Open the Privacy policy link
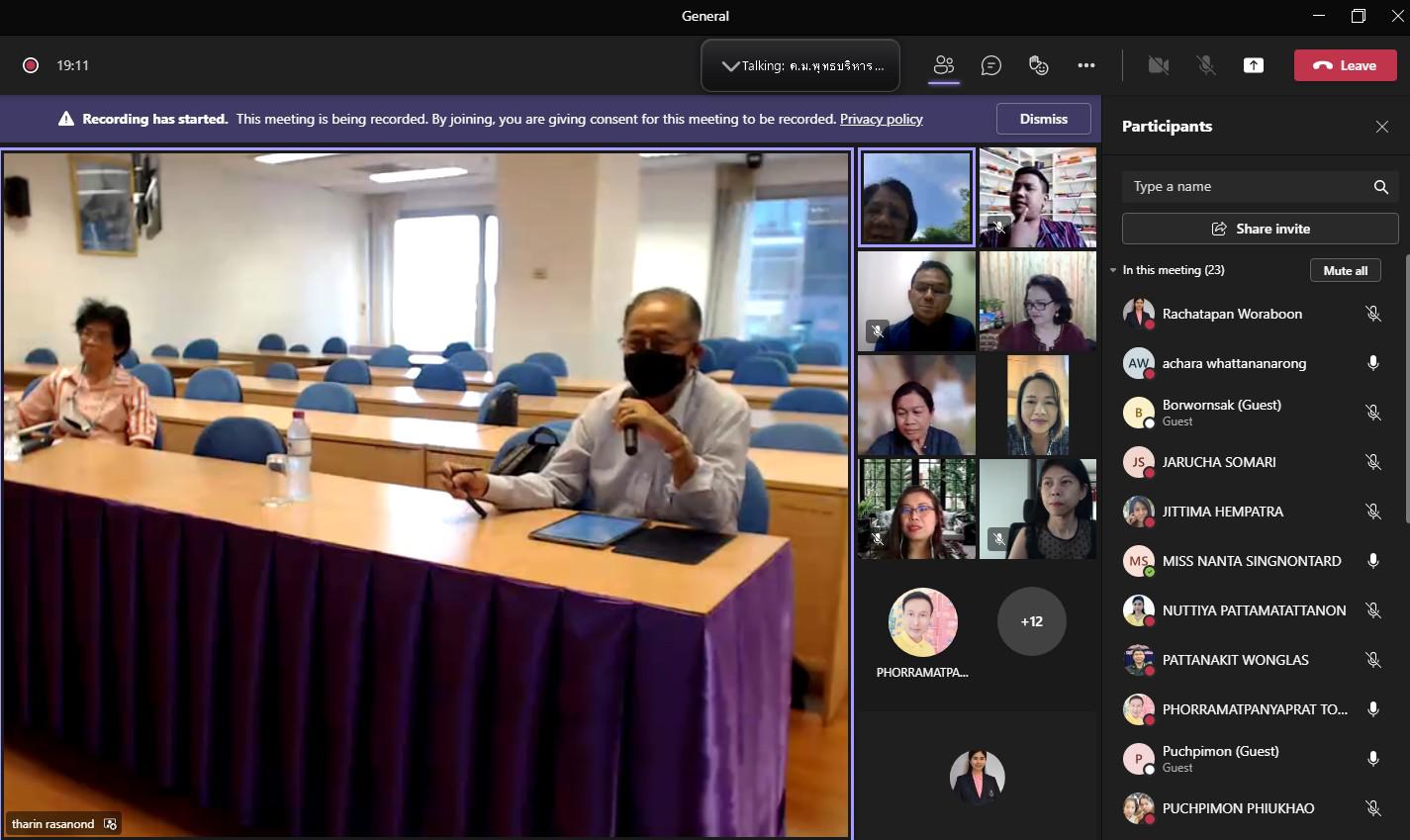 click(882, 119)
